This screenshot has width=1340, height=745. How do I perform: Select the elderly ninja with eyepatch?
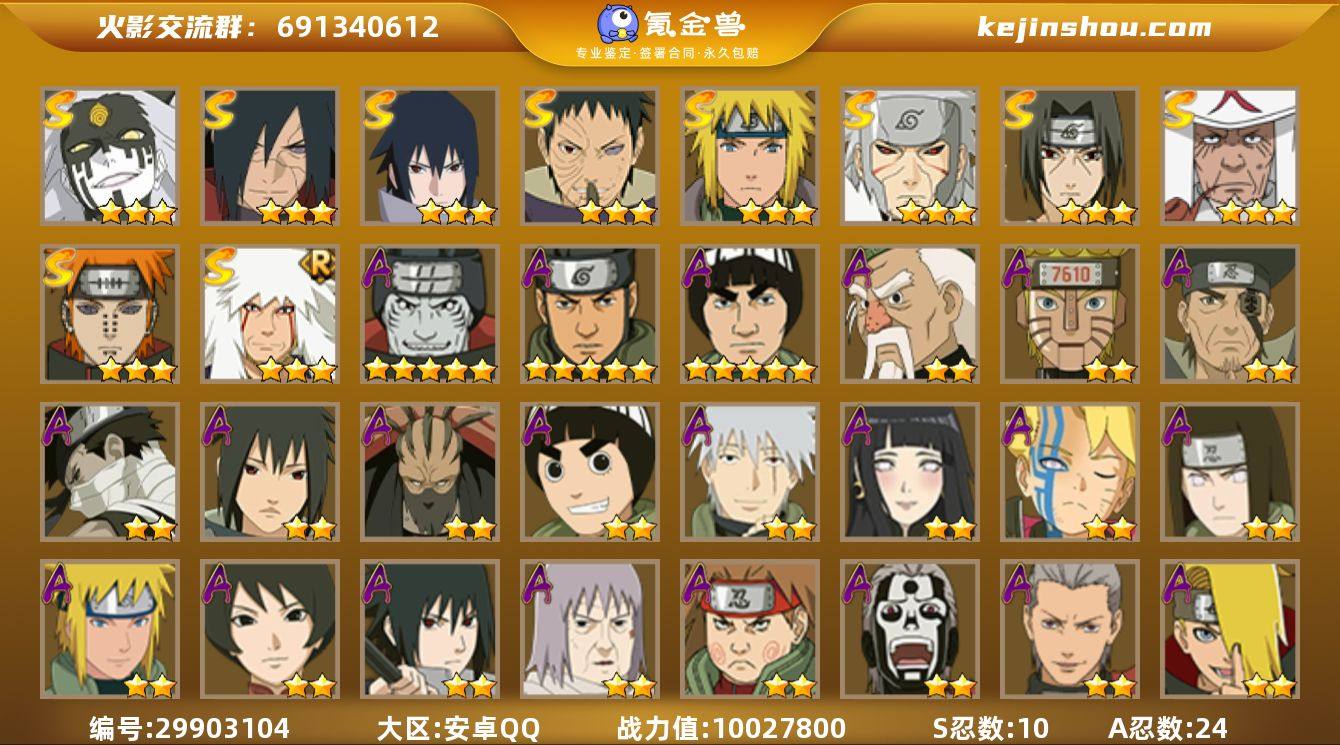pyautogui.click(x=1230, y=314)
